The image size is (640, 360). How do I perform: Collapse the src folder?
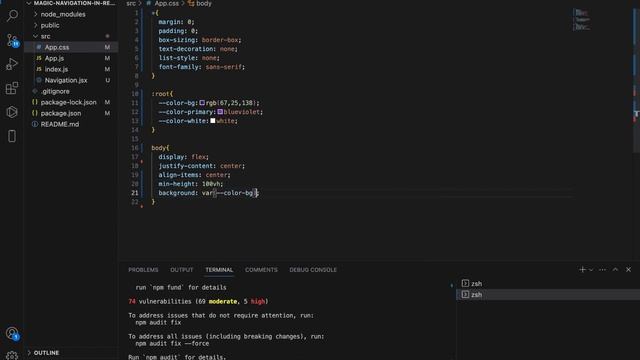(71, 36)
